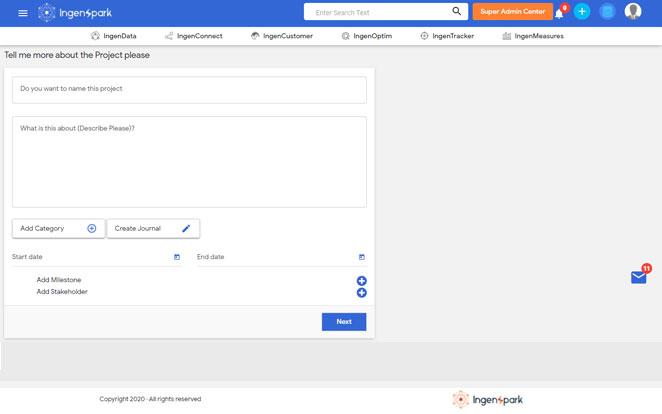Open the IngenMeasures menu
The height and width of the screenshot is (414, 662).
(x=533, y=36)
